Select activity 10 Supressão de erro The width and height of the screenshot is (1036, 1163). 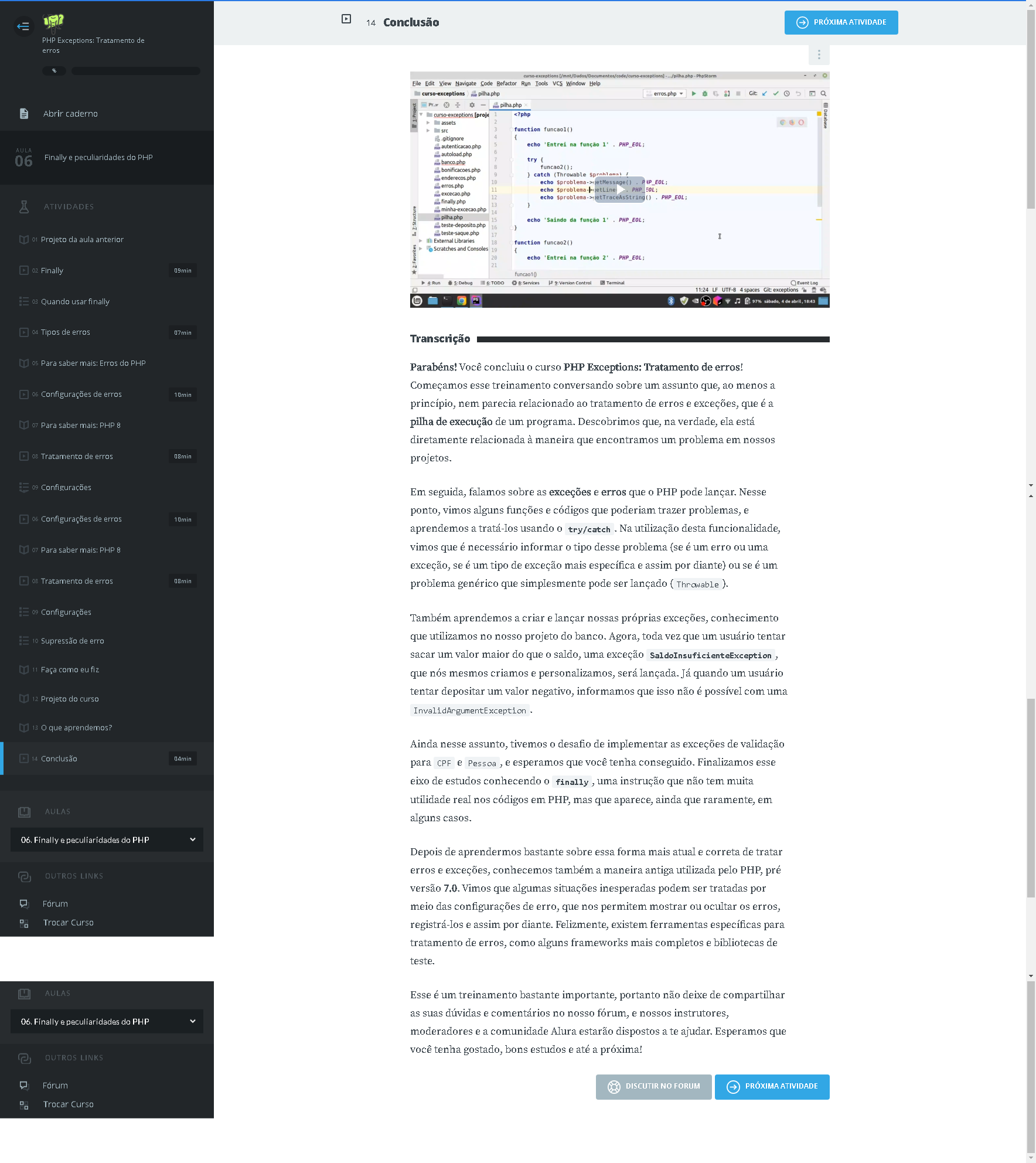[x=73, y=641]
